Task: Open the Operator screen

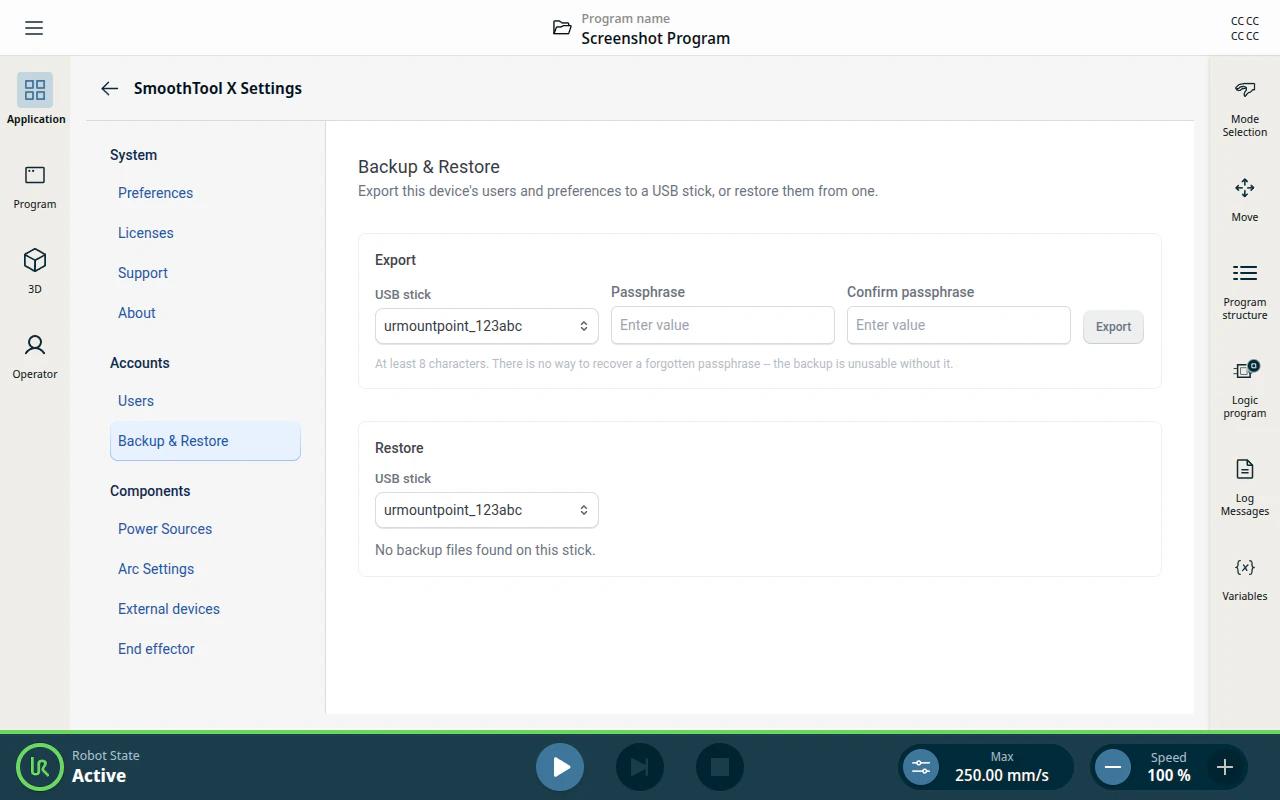Action: click(x=35, y=357)
